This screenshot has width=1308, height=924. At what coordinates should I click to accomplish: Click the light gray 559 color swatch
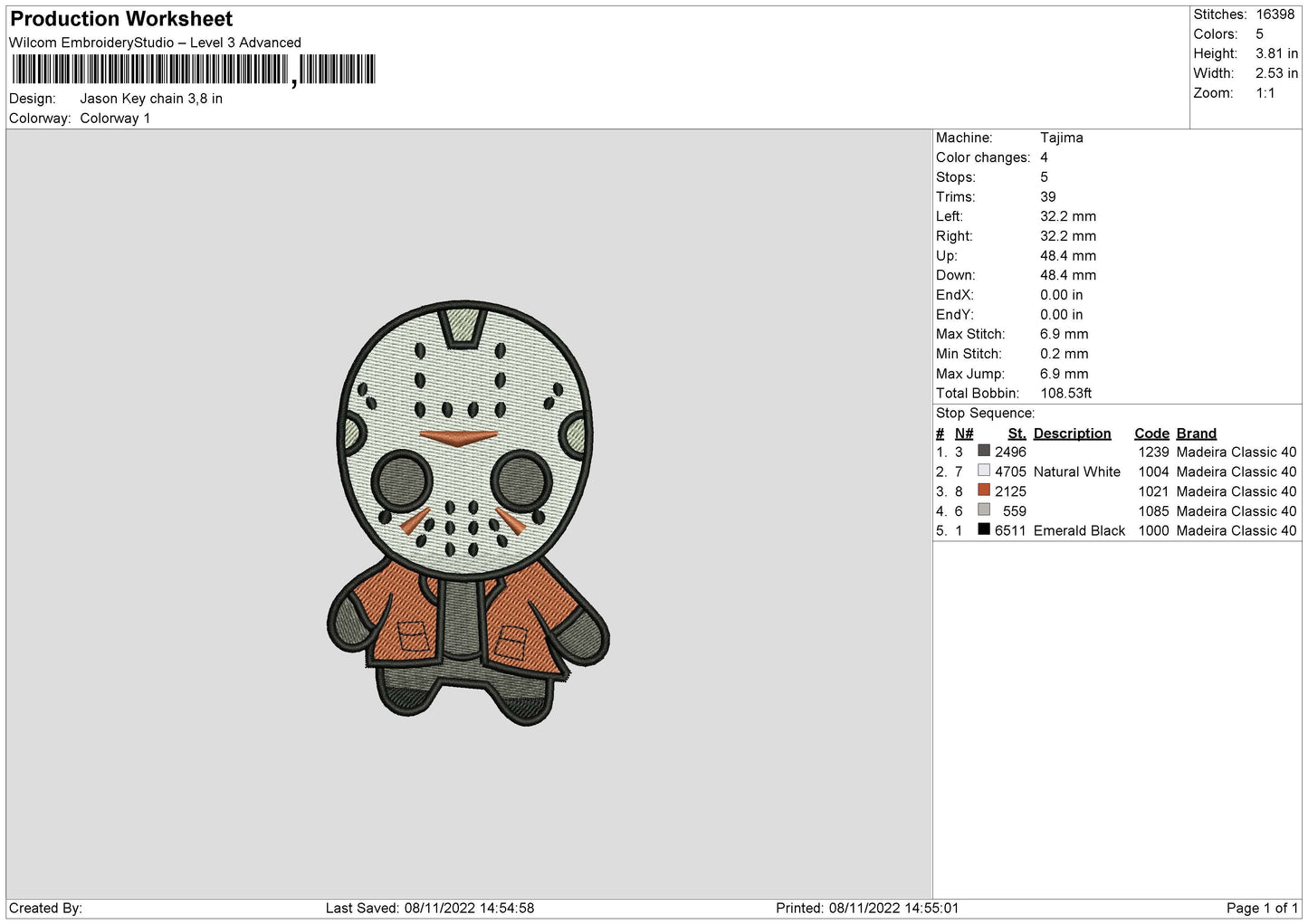click(x=983, y=510)
